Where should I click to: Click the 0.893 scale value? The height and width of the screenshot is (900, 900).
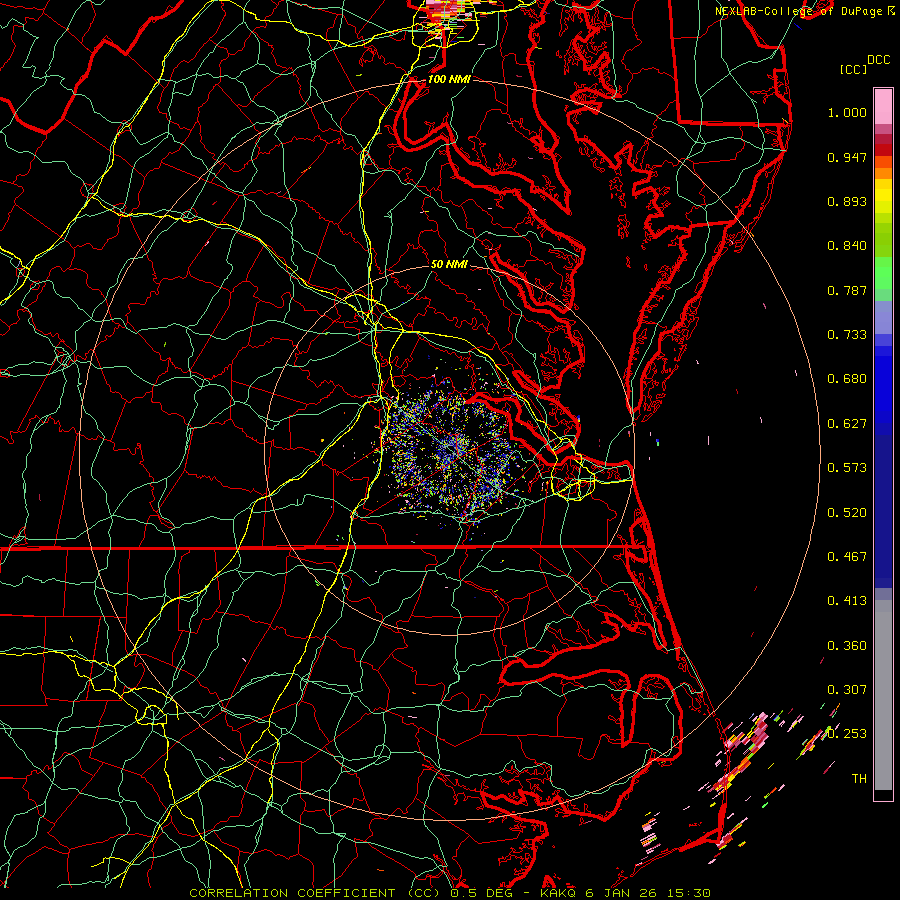point(847,201)
